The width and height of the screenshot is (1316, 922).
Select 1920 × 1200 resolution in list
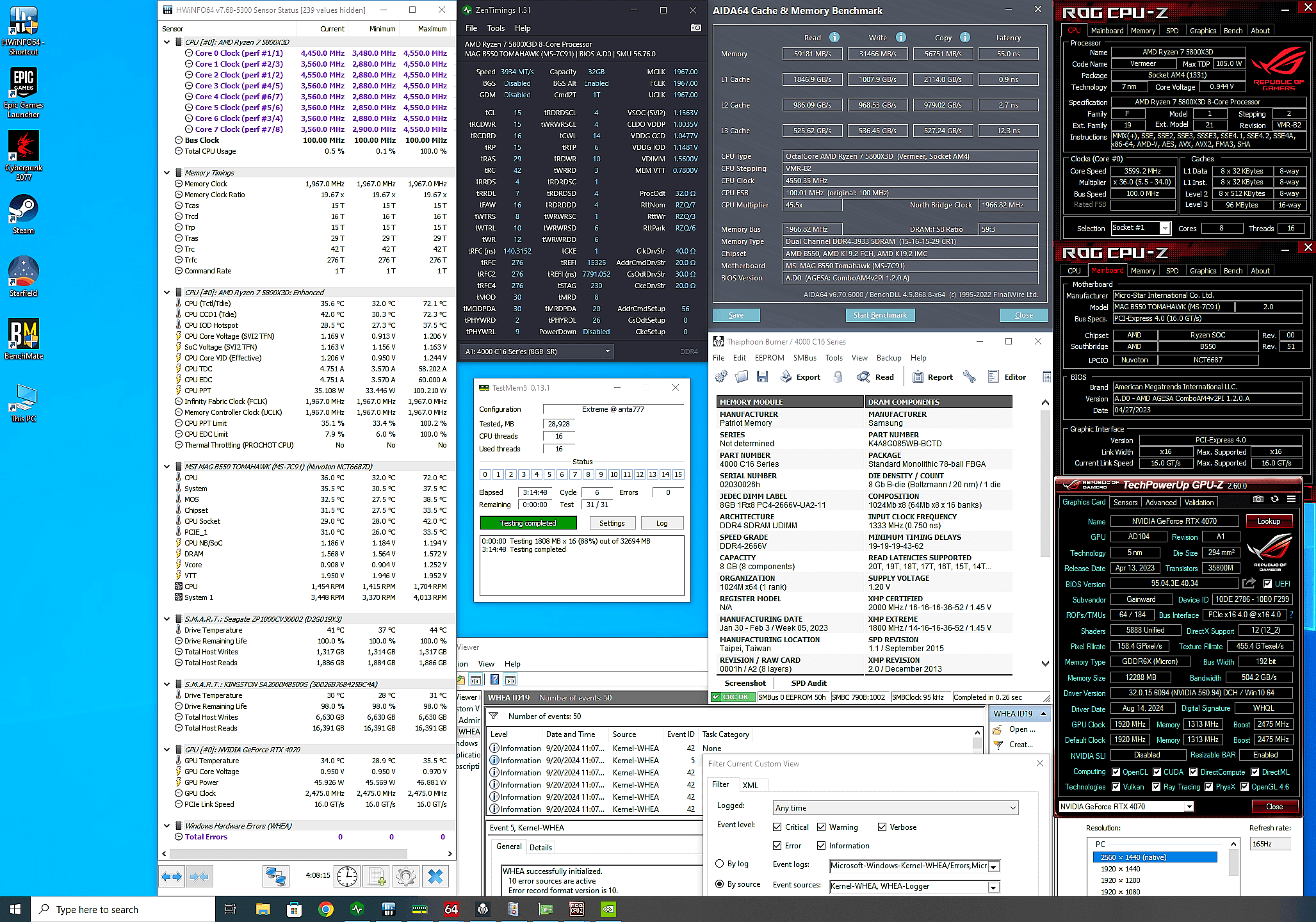click(x=1120, y=880)
